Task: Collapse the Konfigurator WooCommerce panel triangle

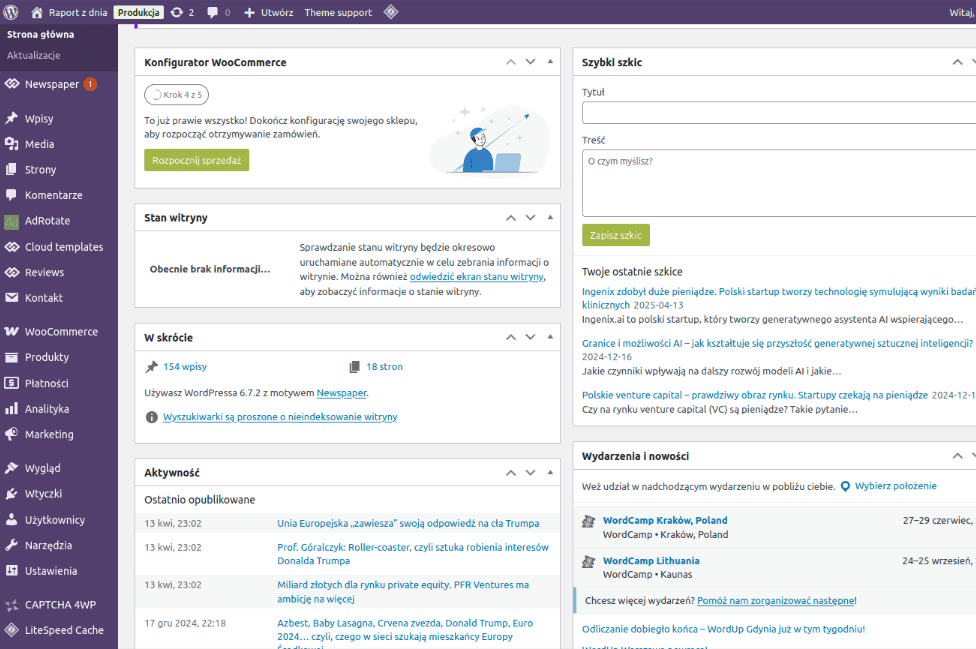Action: 550,62
